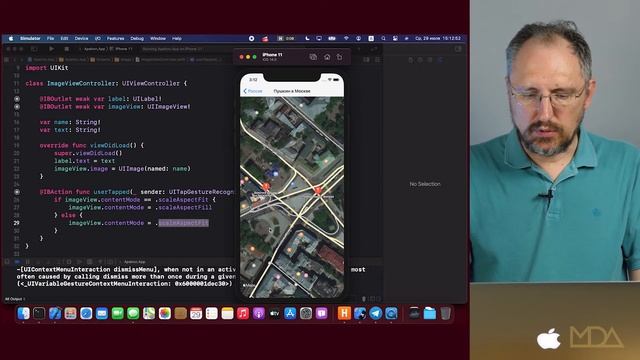Click the 'var text: String!' line
Screen dimensions: 640x360
(70, 130)
